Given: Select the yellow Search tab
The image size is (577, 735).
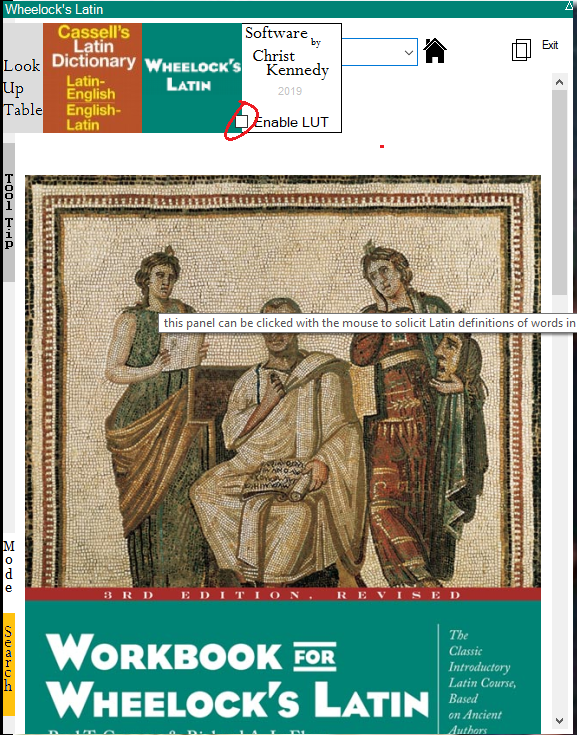Looking at the screenshot, I should click(9, 664).
